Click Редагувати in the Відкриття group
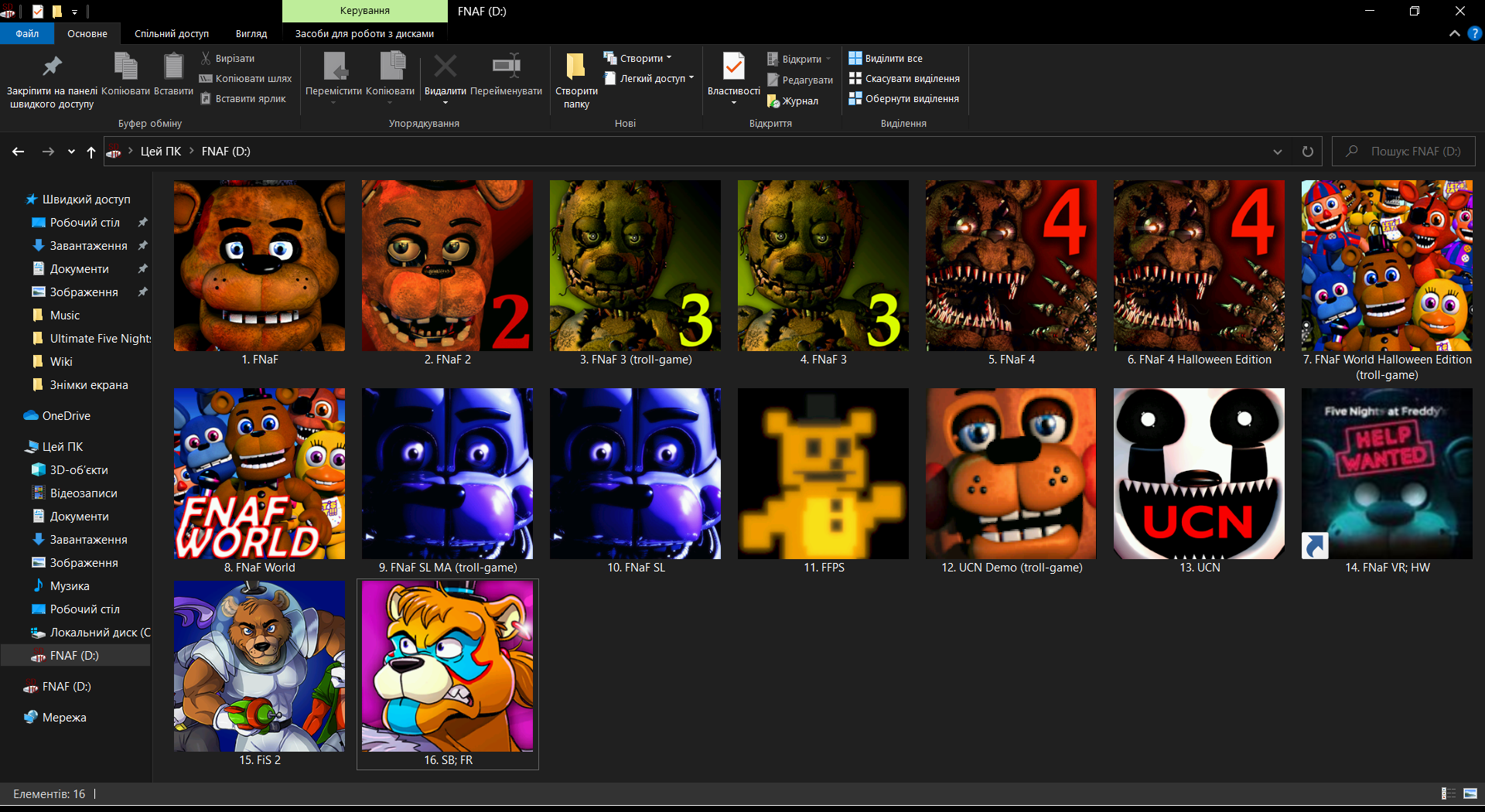 tap(800, 80)
